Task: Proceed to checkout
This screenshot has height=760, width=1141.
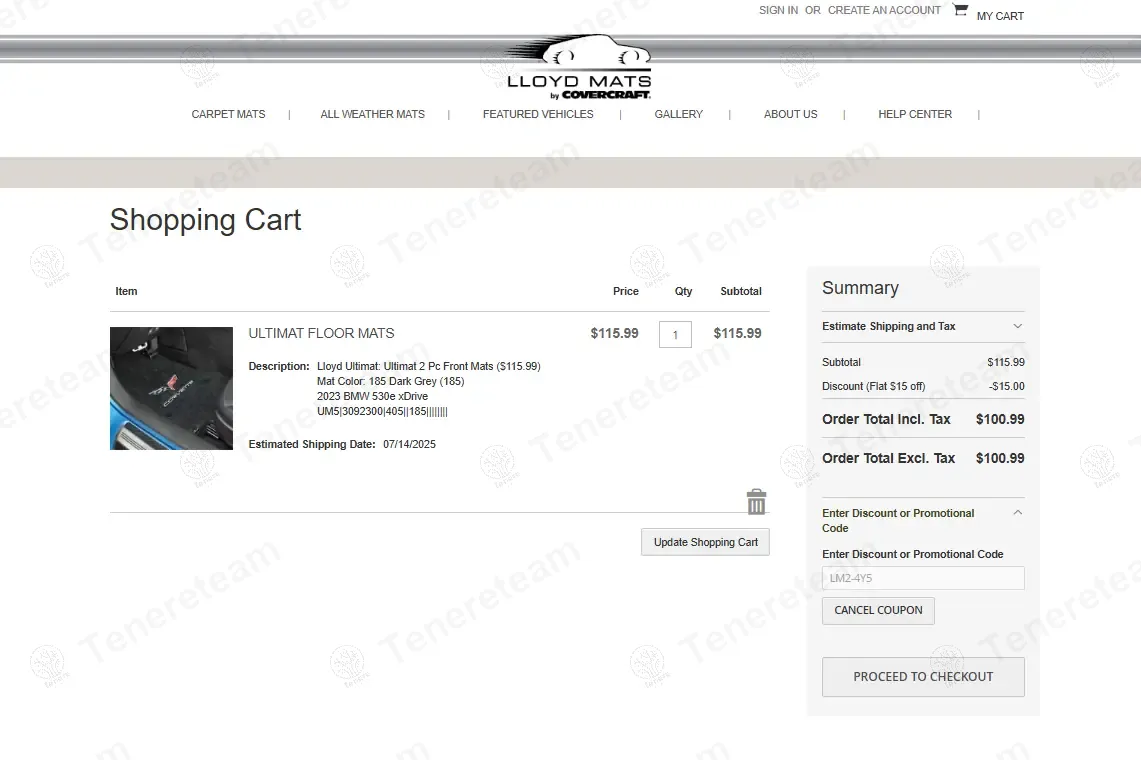Action: pos(922,677)
